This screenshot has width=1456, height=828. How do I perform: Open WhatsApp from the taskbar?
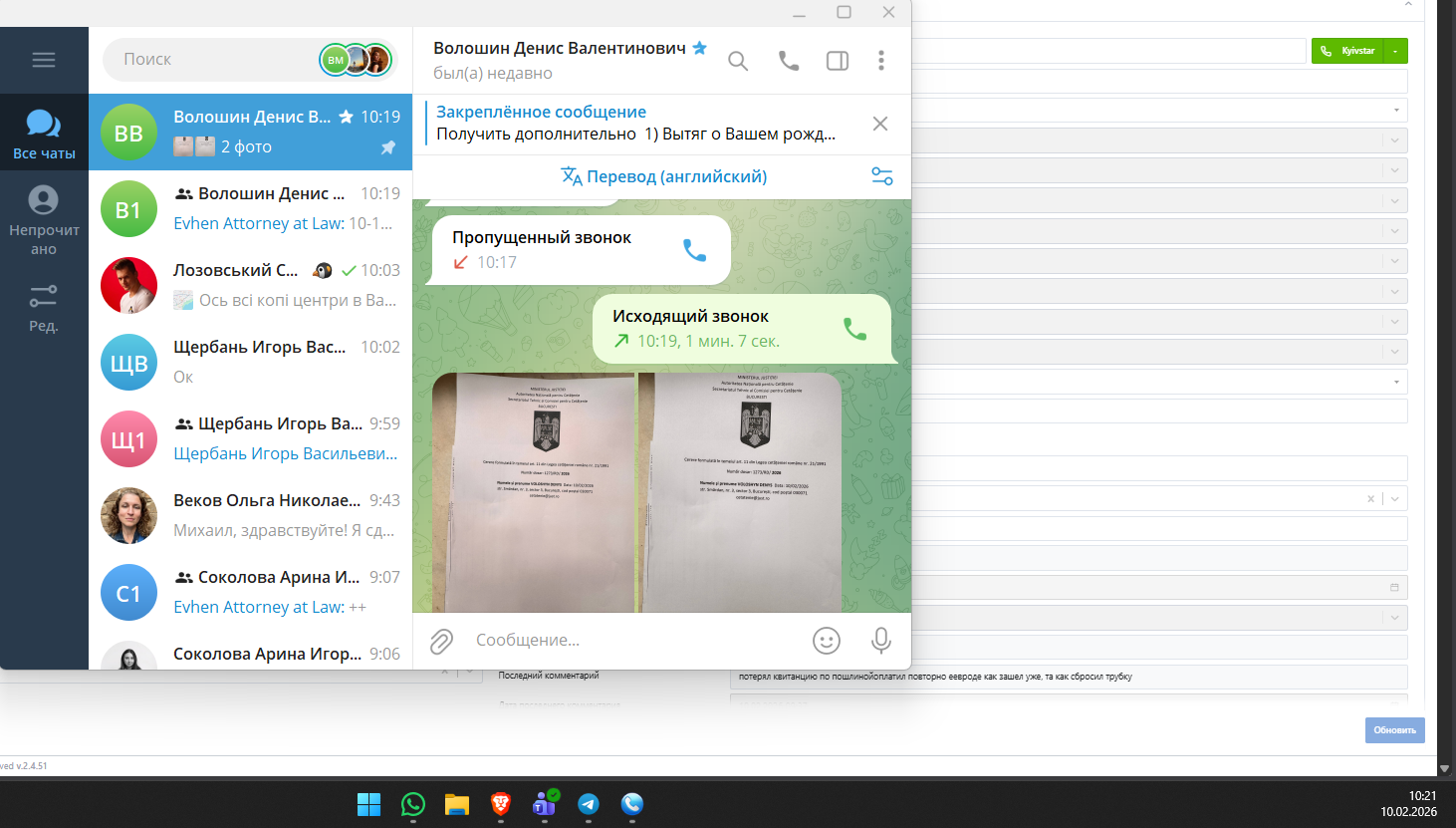pos(413,804)
